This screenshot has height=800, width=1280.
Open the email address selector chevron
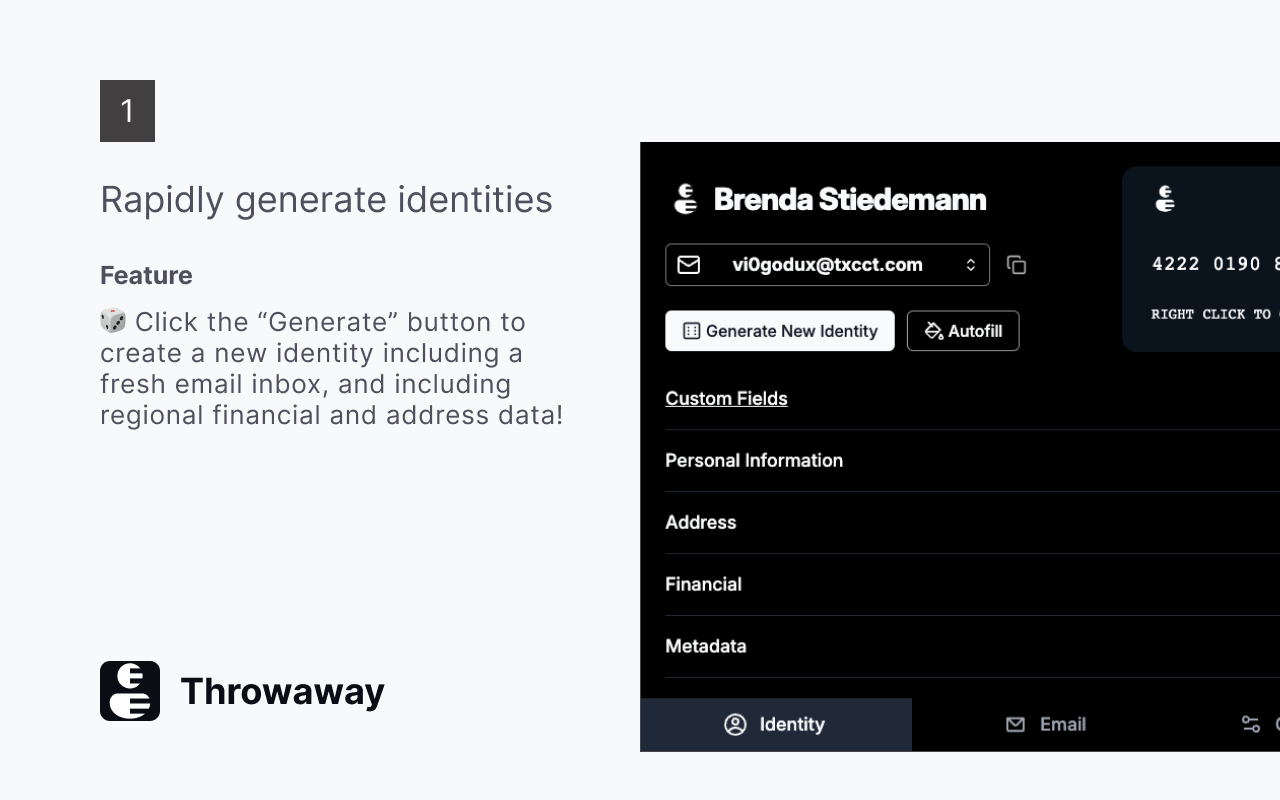tap(970, 265)
